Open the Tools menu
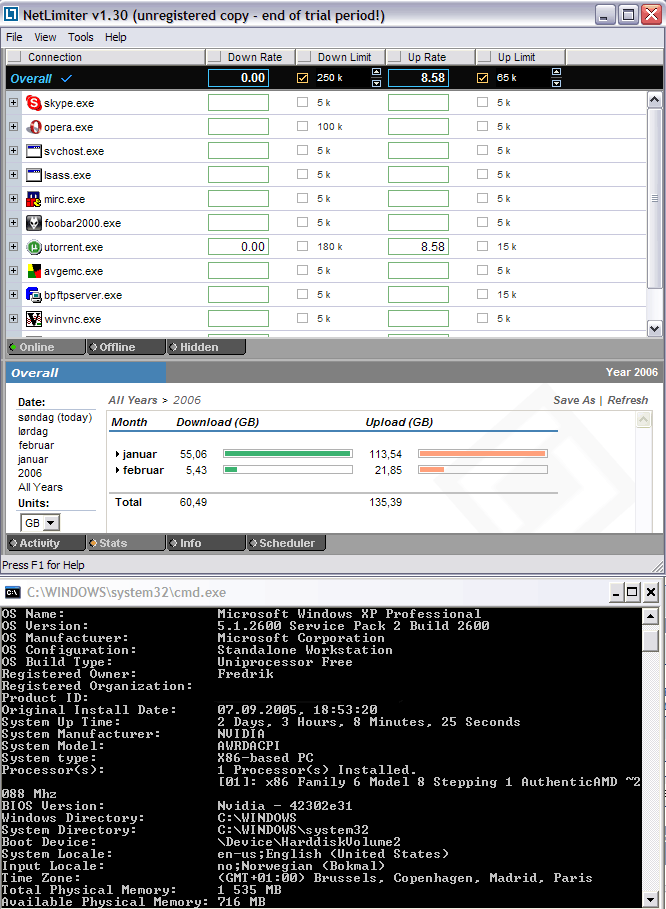Viewport: 666px width, 909px height. tap(81, 37)
